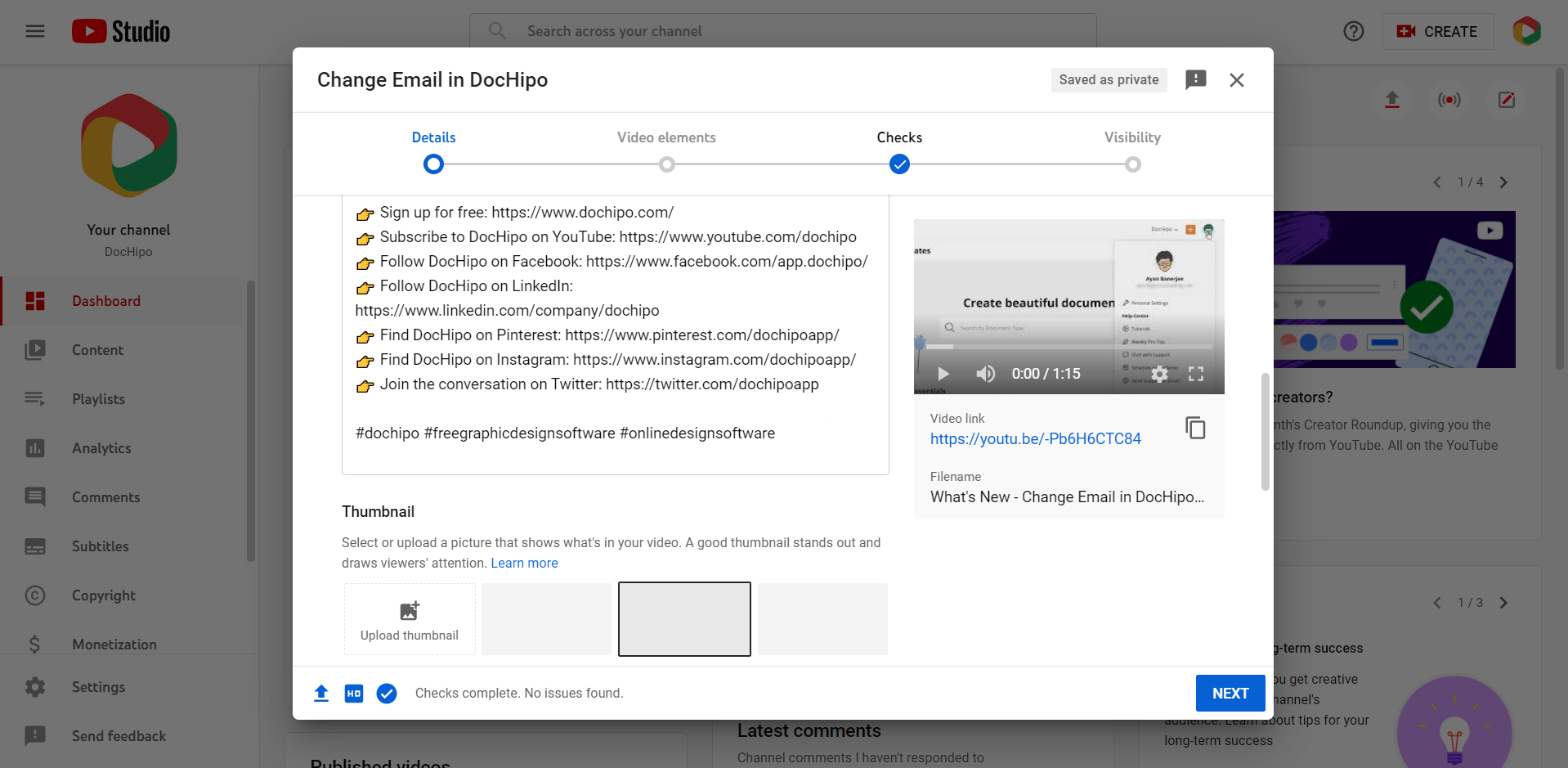Click the copy icon next to video link

coord(1195,428)
